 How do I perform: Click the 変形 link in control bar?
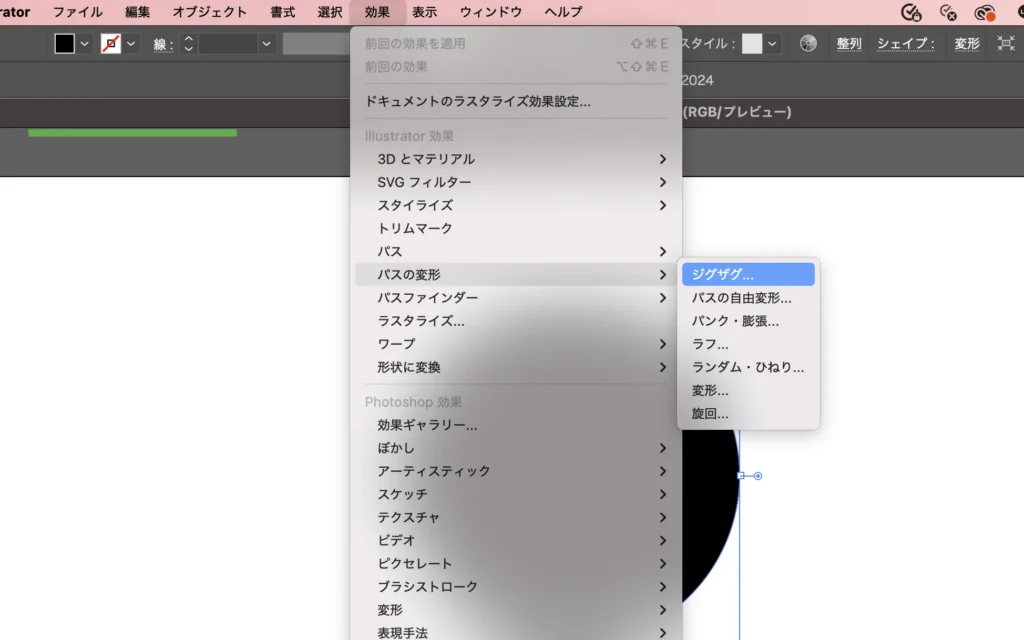(967, 44)
